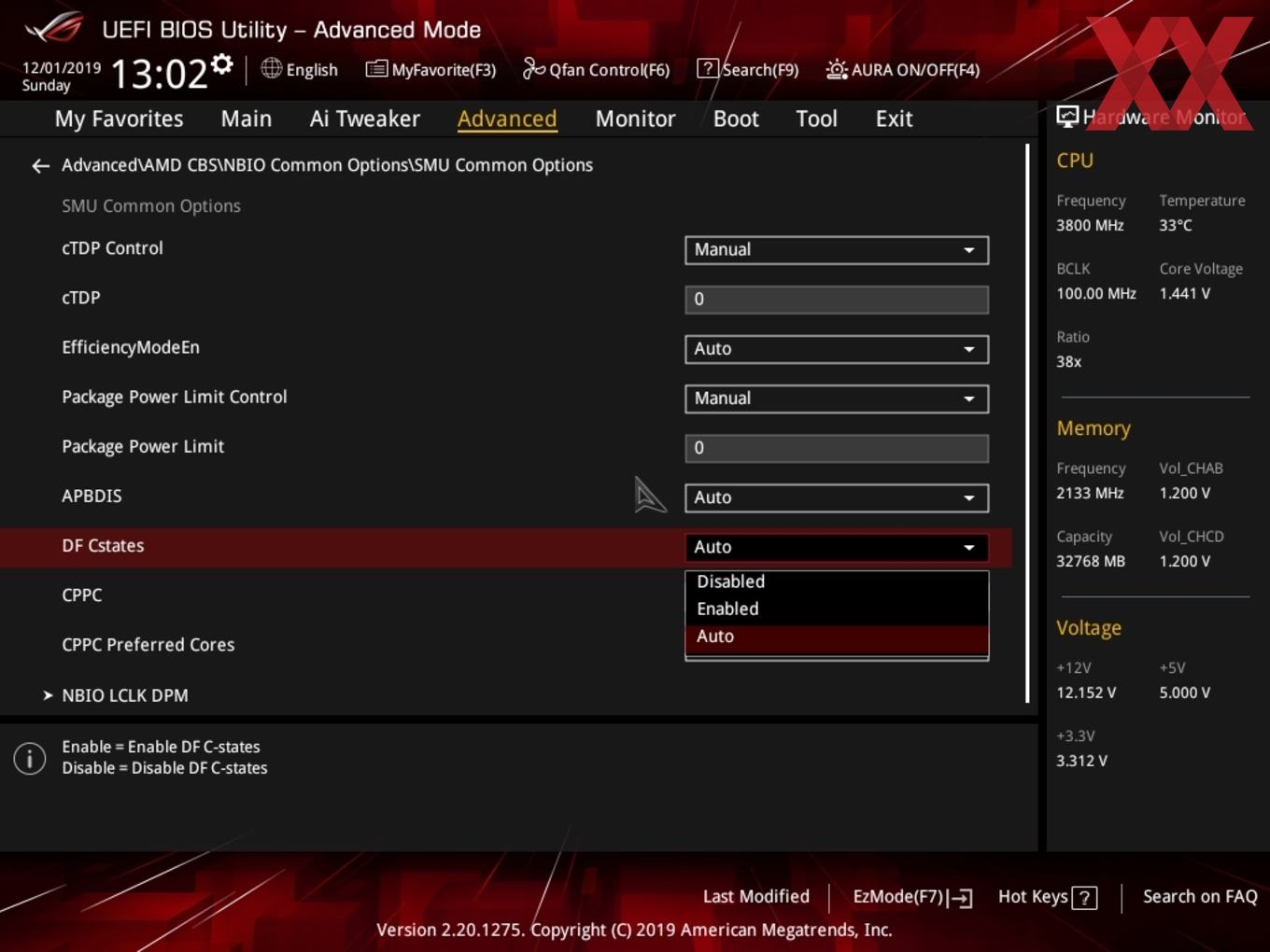The width and height of the screenshot is (1270, 952).
Task: Click the Qfan Control fan icon
Action: (533, 68)
